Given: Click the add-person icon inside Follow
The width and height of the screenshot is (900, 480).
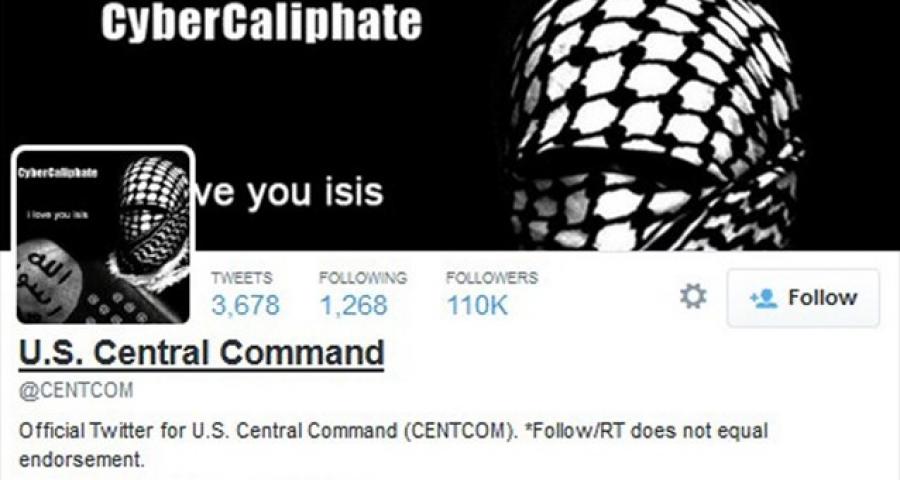Looking at the screenshot, I should (x=763, y=298).
